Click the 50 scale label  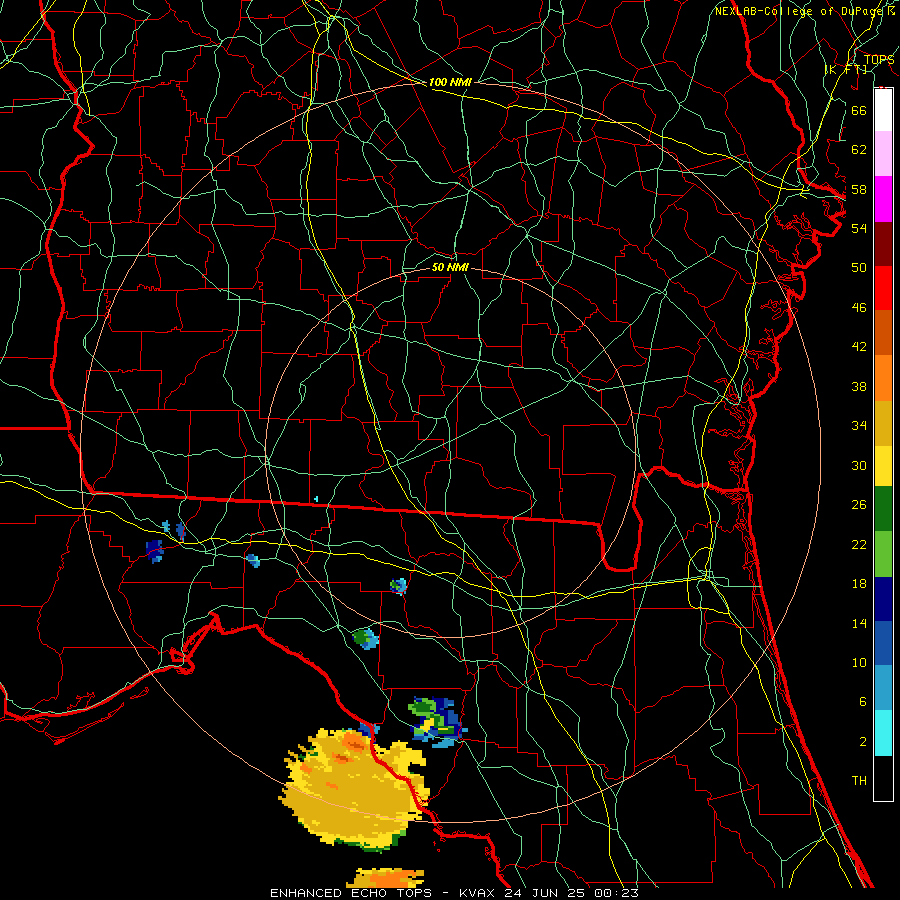click(859, 268)
